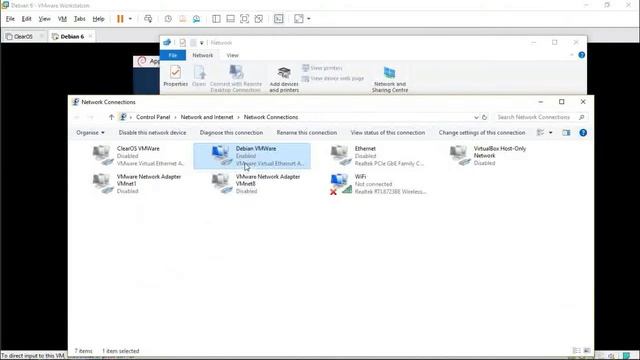Open the VMware Edit menu

pos(27,19)
